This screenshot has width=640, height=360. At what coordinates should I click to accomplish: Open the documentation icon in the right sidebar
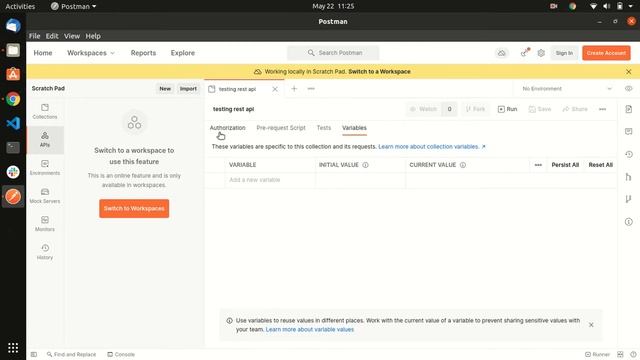click(629, 109)
